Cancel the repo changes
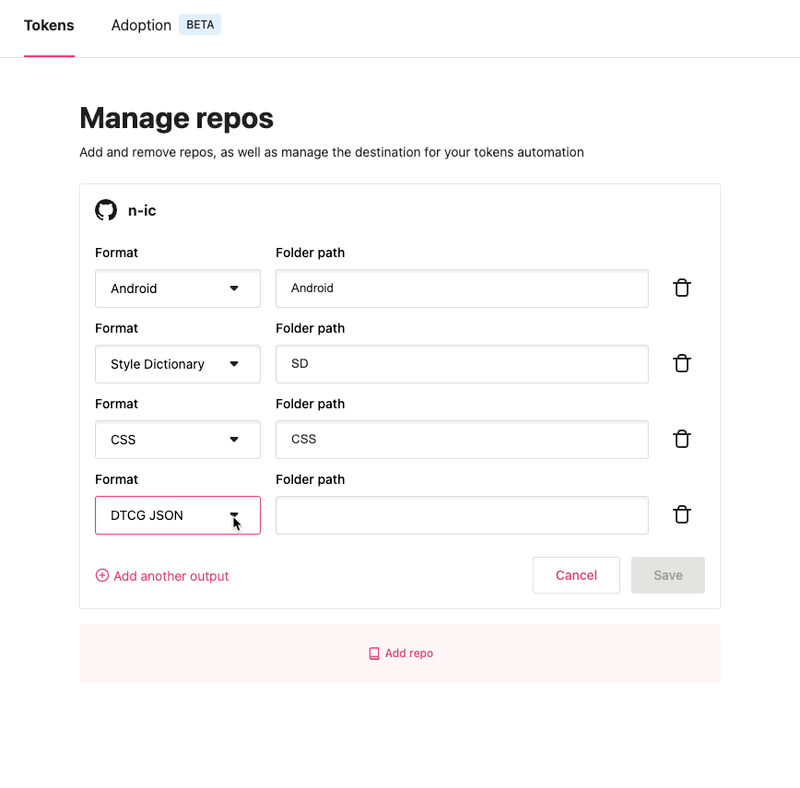The width and height of the screenshot is (800, 788). tap(576, 575)
